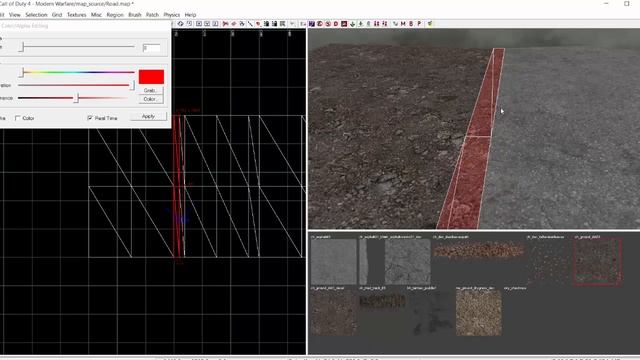This screenshot has width=640, height=360.
Task: Open the Brush menu
Action: 135,15
